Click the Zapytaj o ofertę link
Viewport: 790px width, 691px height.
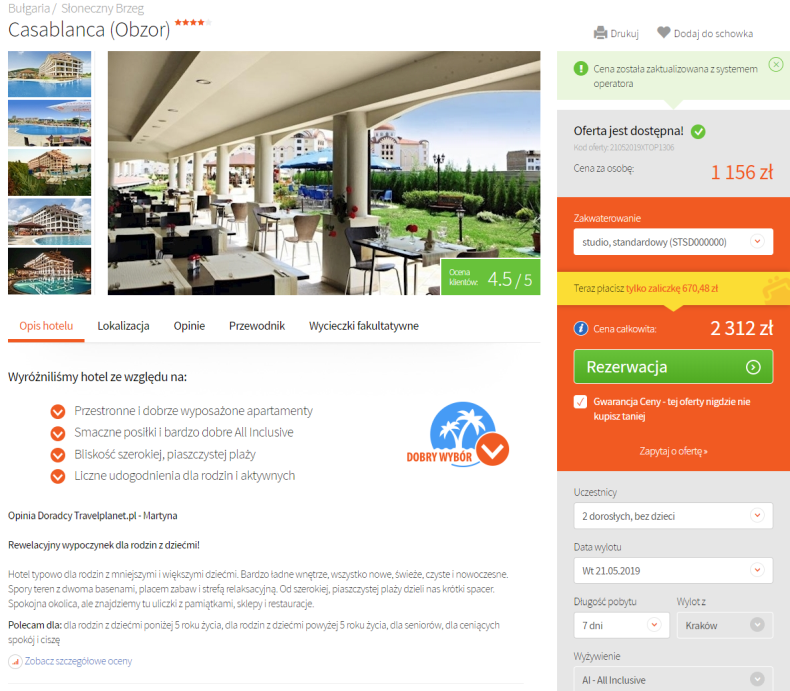673,451
